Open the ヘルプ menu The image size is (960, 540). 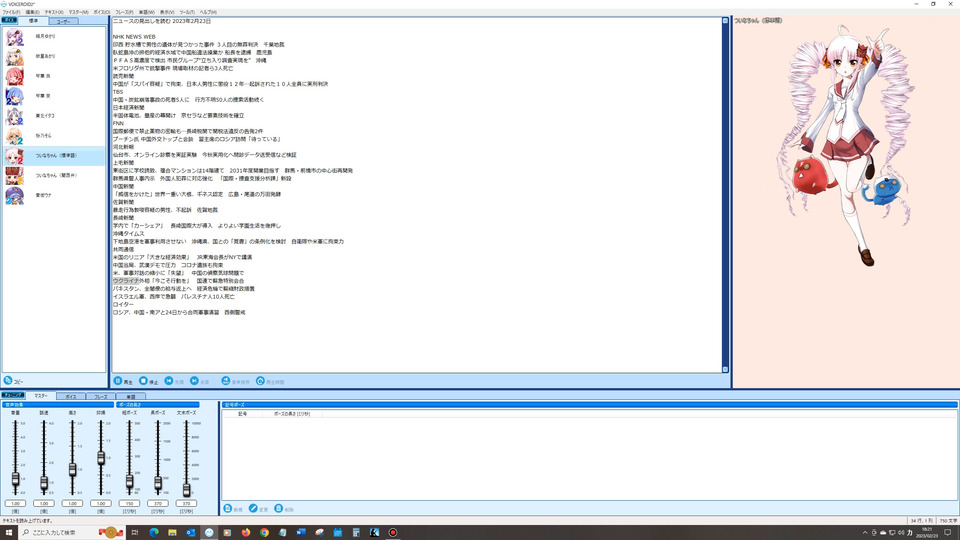tap(208, 12)
